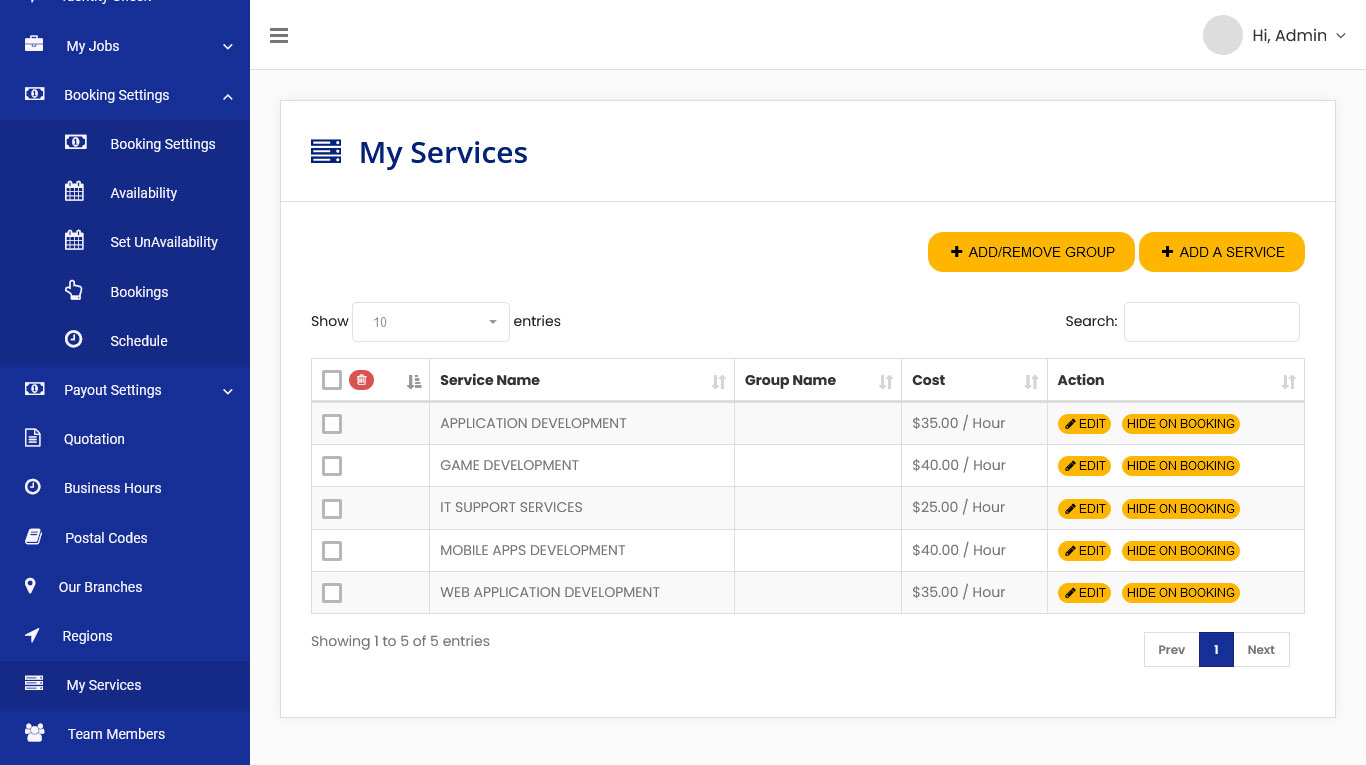Open the Show entries dropdown
This screenshot has height=765, width=1366.
[x=431, y=322]
